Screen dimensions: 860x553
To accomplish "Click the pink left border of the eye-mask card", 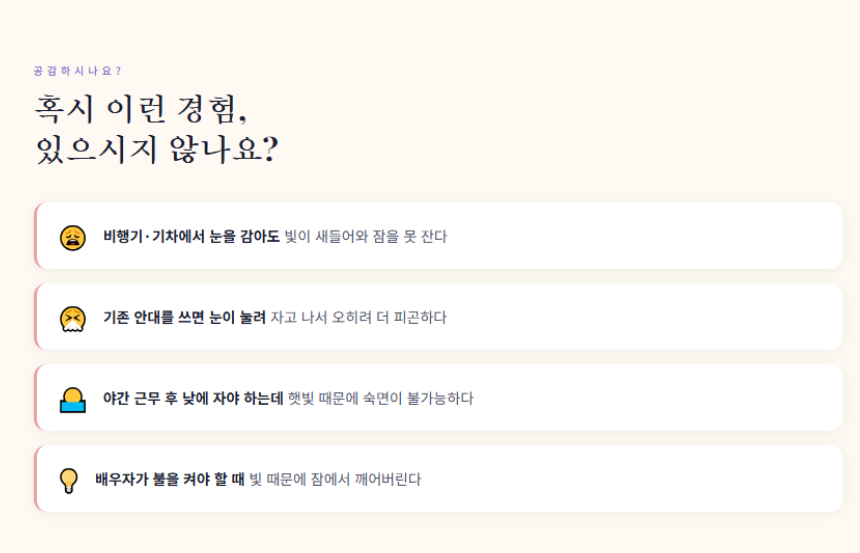I will pos(36,318).
